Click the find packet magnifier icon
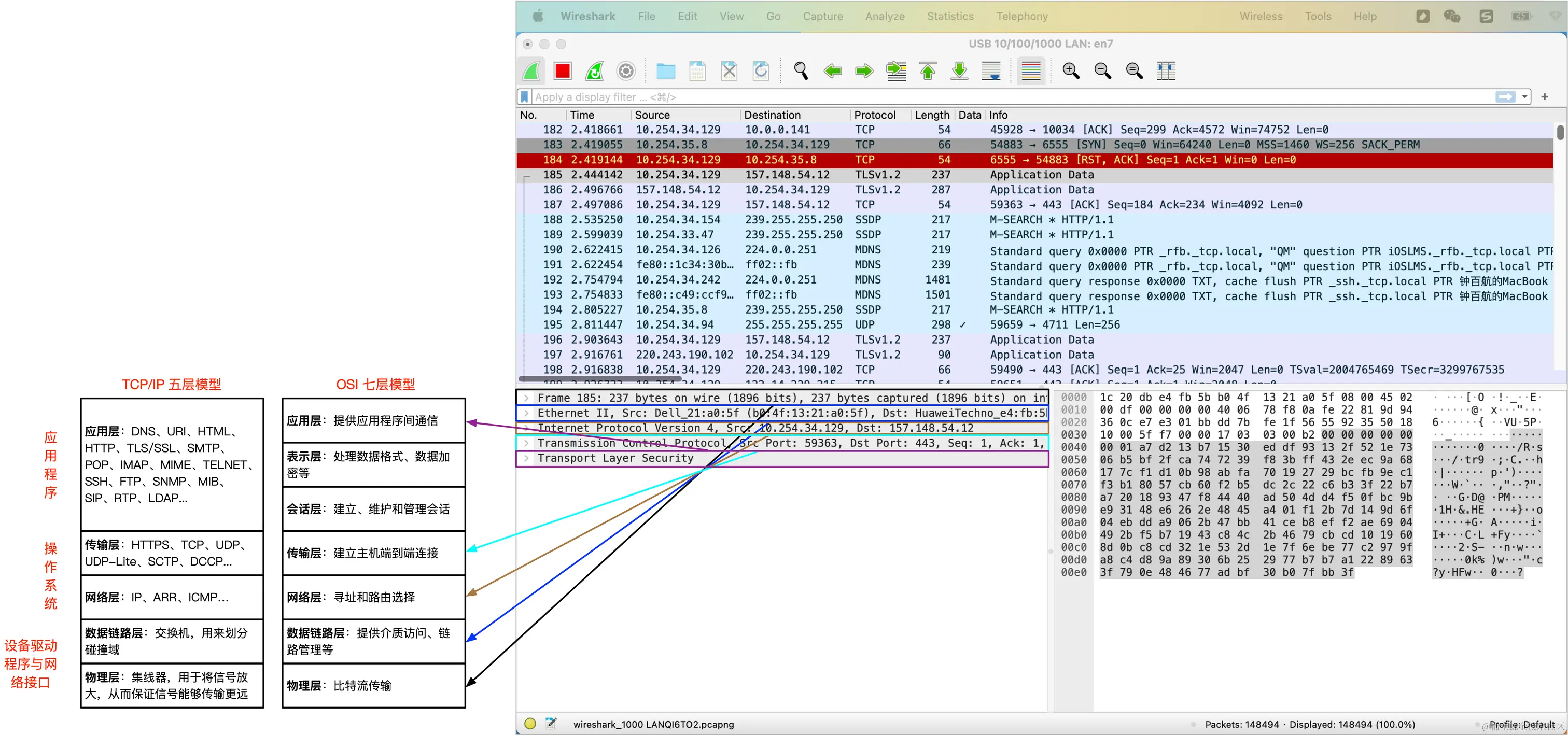1568x735 pixels. pos(801,71)
